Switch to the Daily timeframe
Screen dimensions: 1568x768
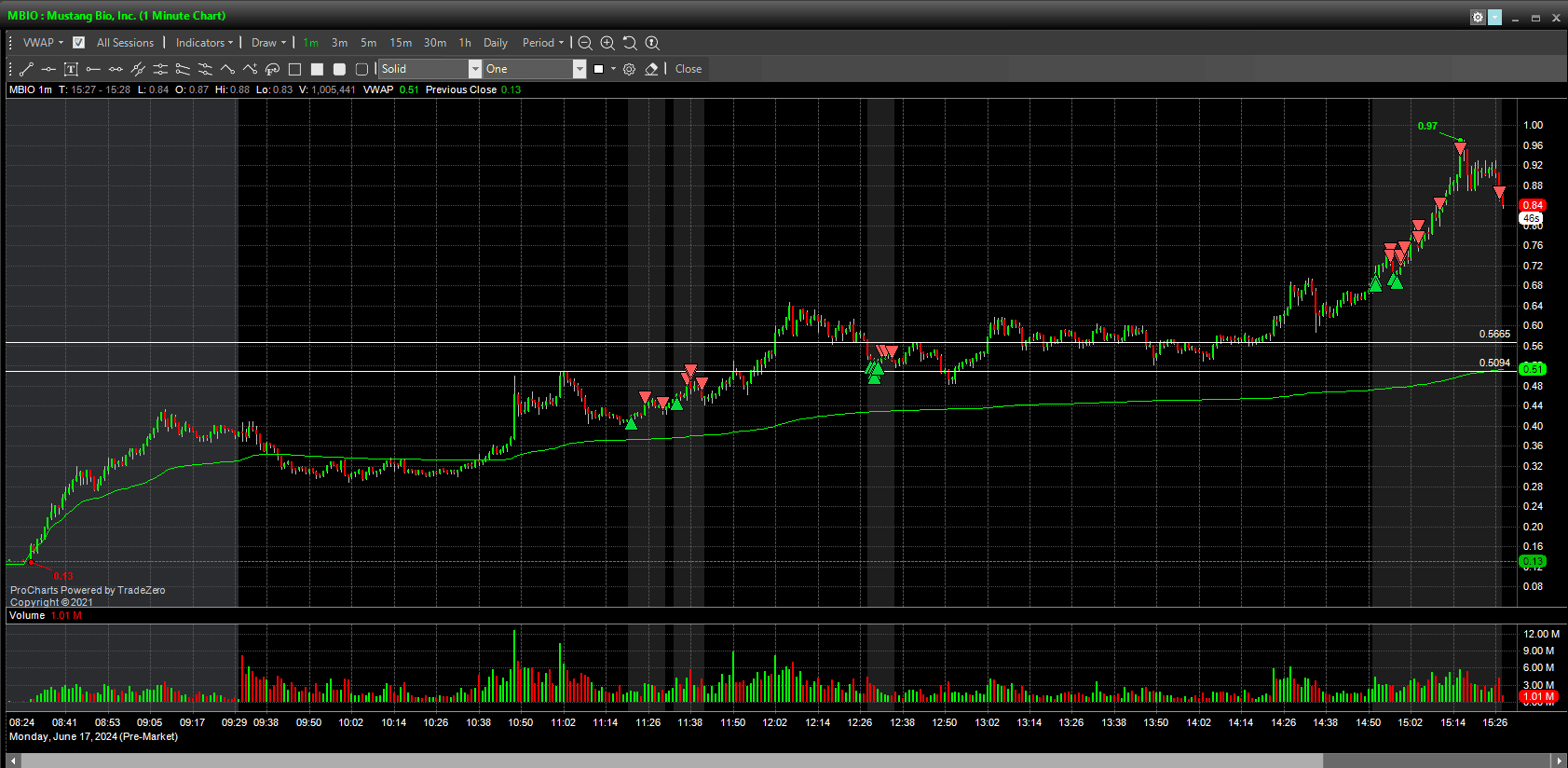coord(496,43)
